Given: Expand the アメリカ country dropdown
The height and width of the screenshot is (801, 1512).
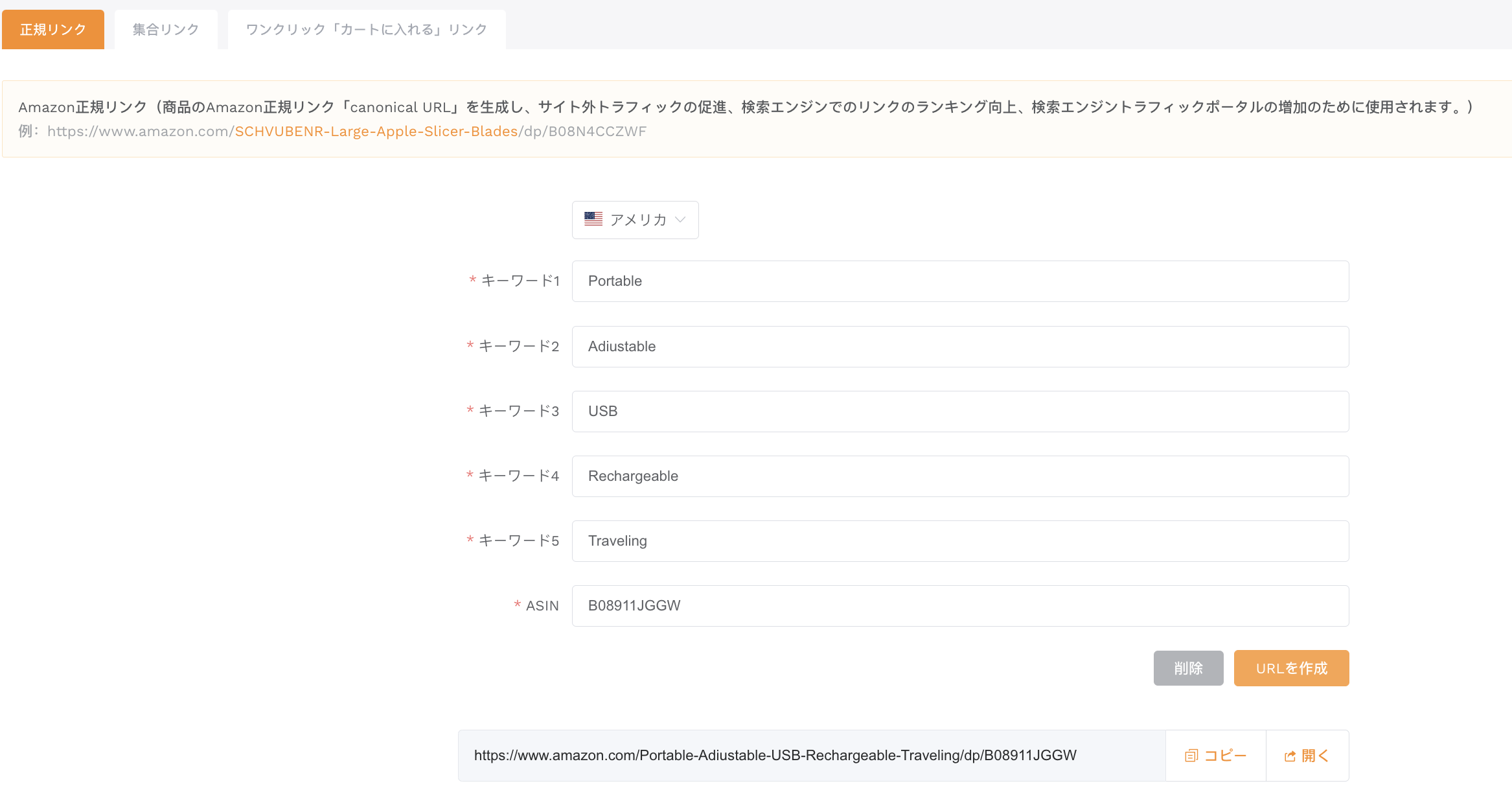Looking at the screenshot, I should click(635, 220).
